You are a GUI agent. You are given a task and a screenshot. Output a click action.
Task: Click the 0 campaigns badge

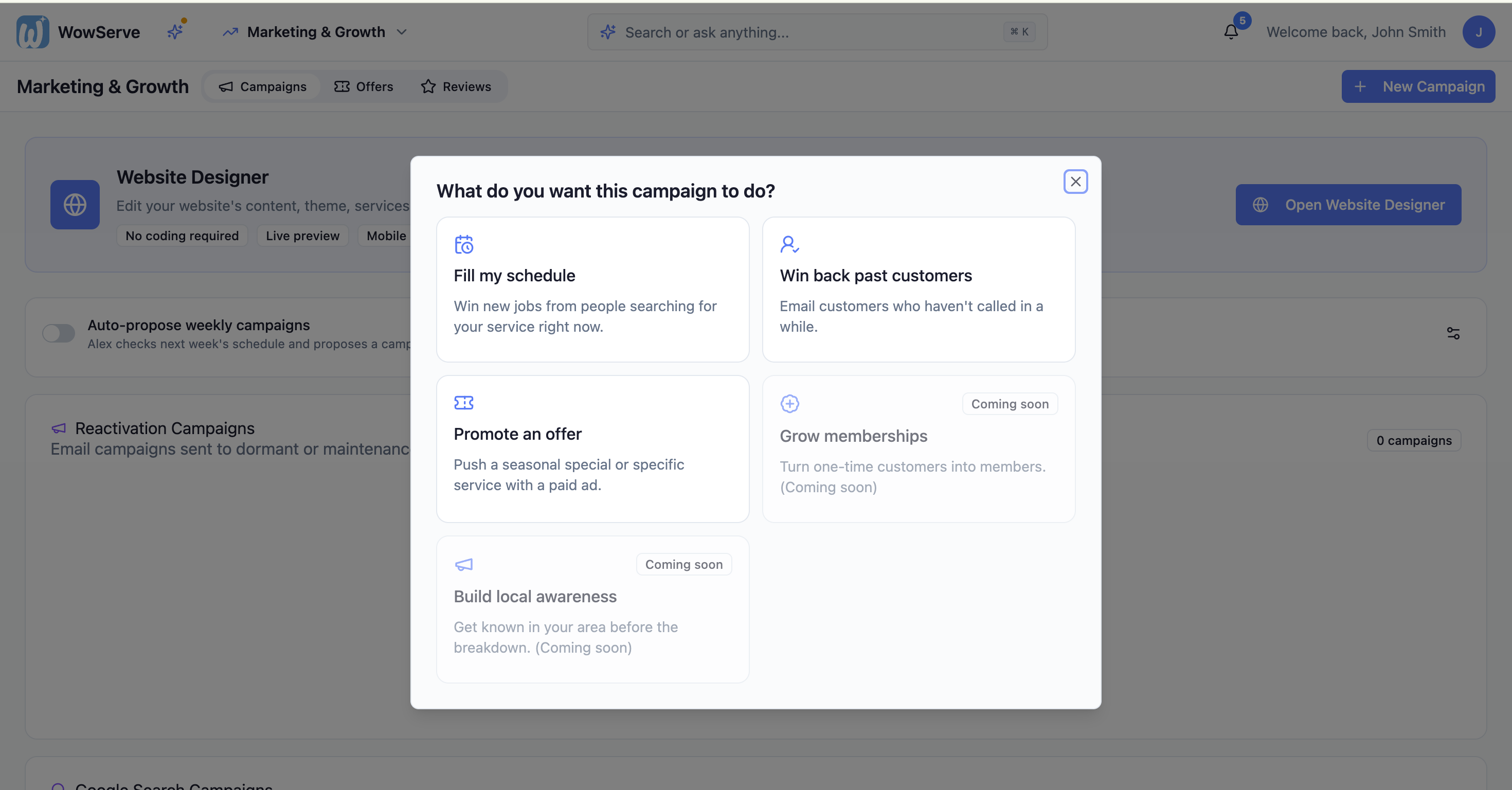(1413, 440)
